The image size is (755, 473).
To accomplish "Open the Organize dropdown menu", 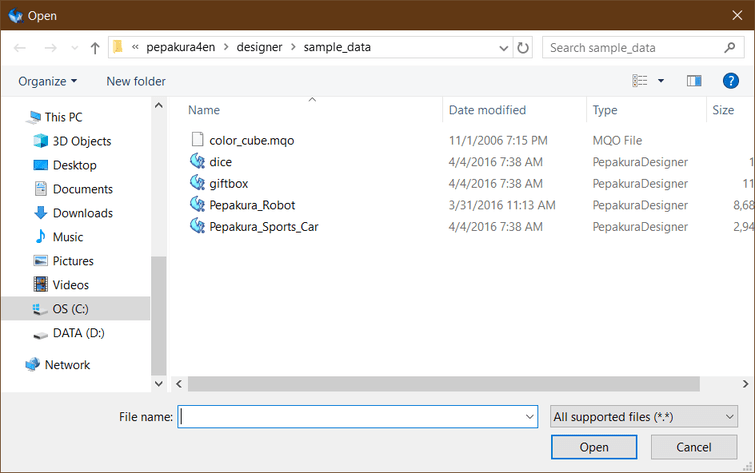I will pos(47,81).
